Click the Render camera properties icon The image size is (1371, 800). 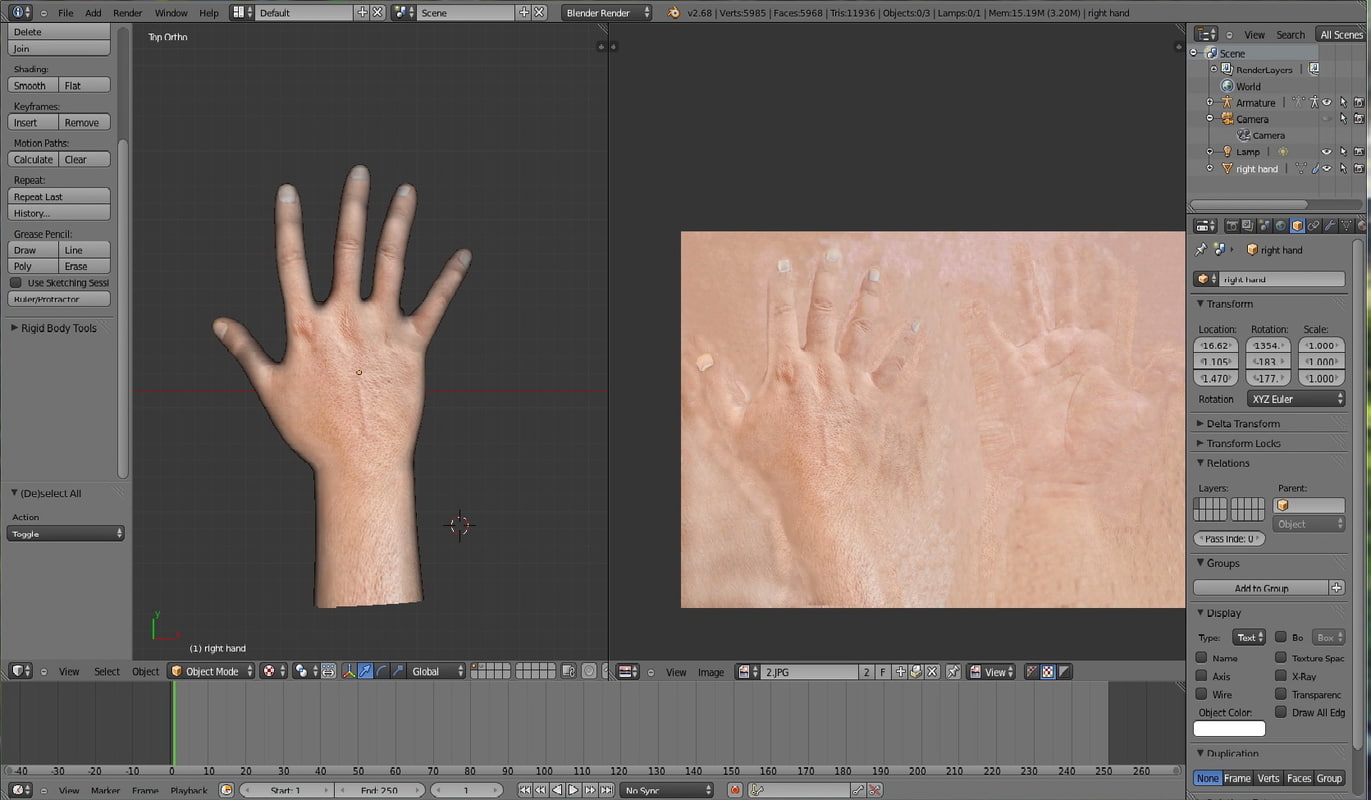1232,226
